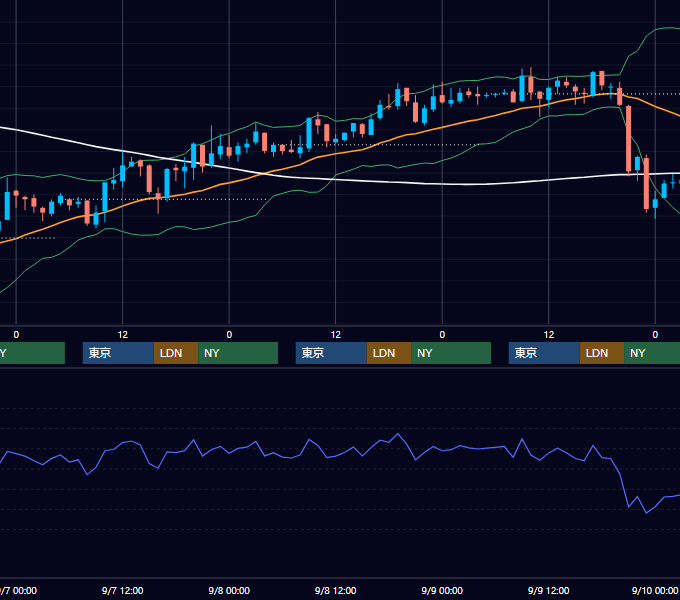Select the 9/8 00:00 date label
Viewport: 680px width, 600px height.
229,590
